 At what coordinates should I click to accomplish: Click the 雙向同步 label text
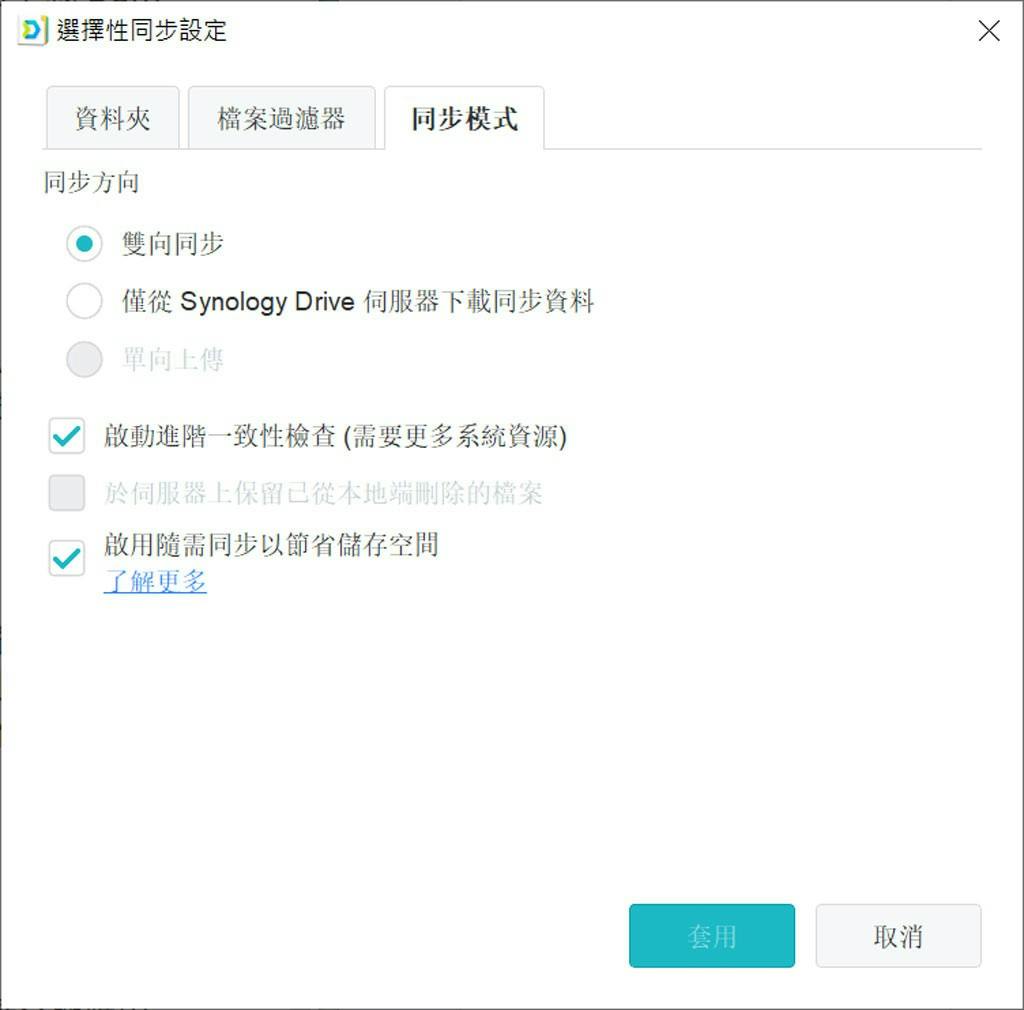(172, 244)
